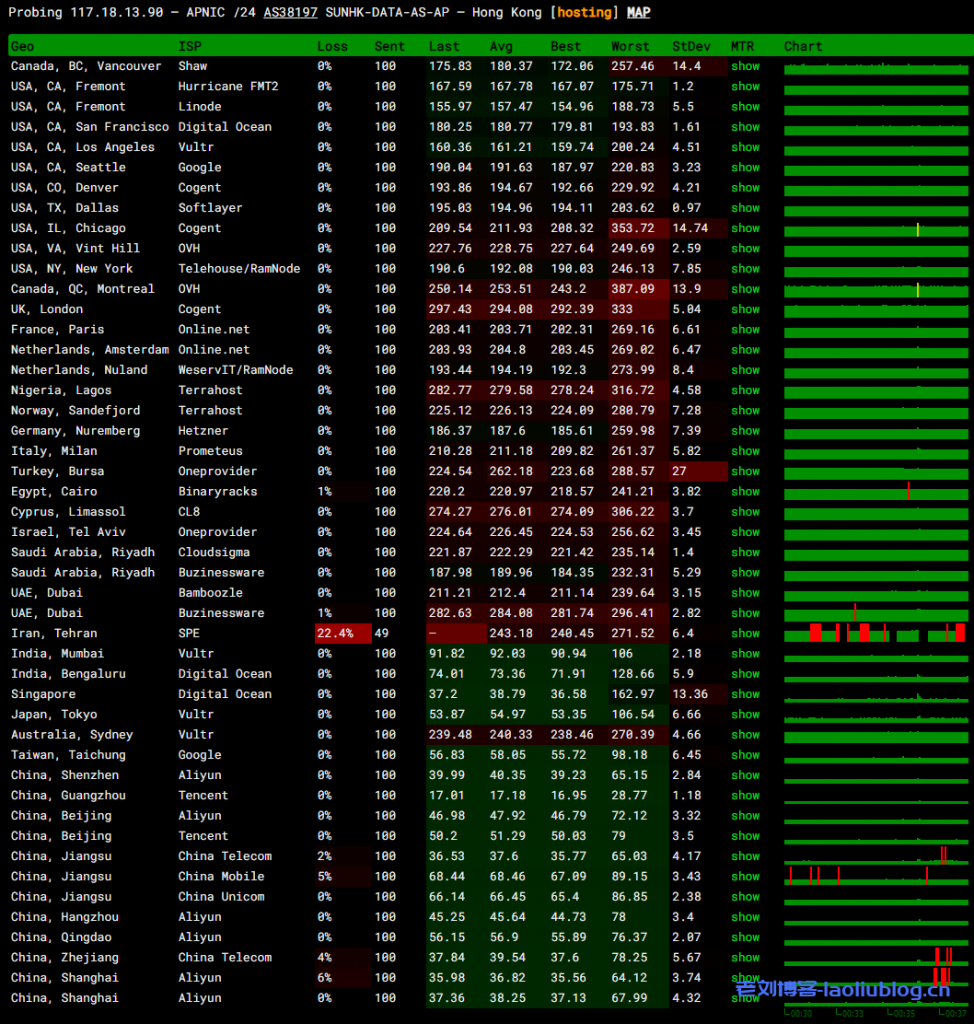Show MTR for Linode Fremont row
Image resolution: width=974 pixels, height=1024 pixels.
745,106
